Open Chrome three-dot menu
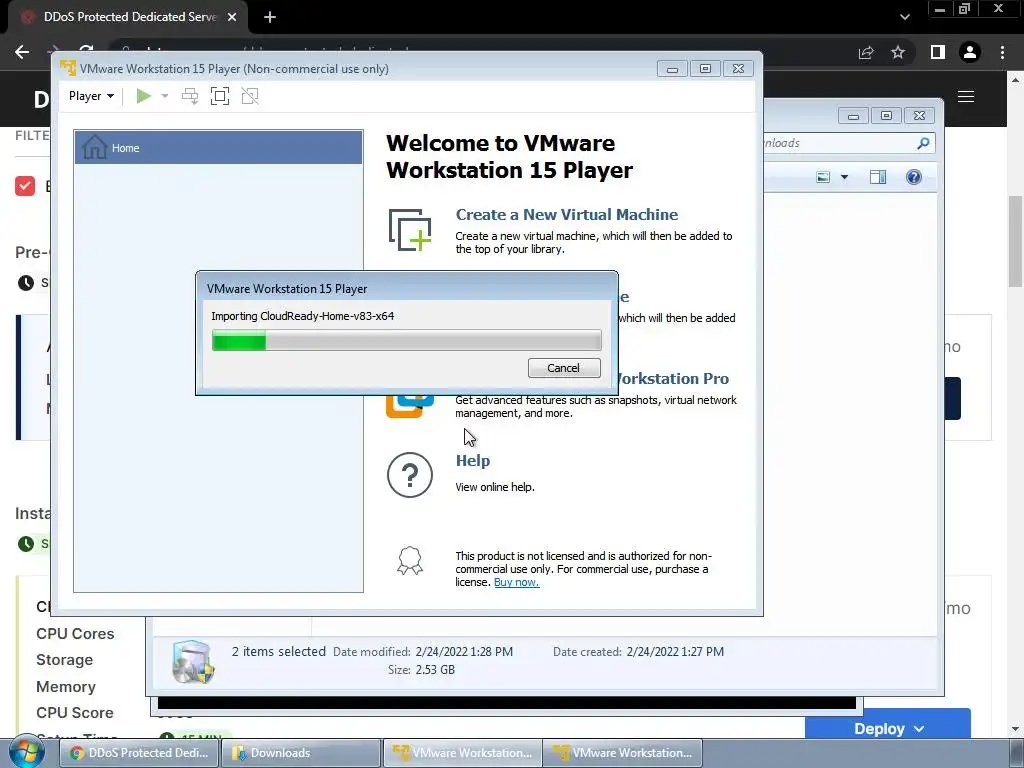 (1002, 52)
